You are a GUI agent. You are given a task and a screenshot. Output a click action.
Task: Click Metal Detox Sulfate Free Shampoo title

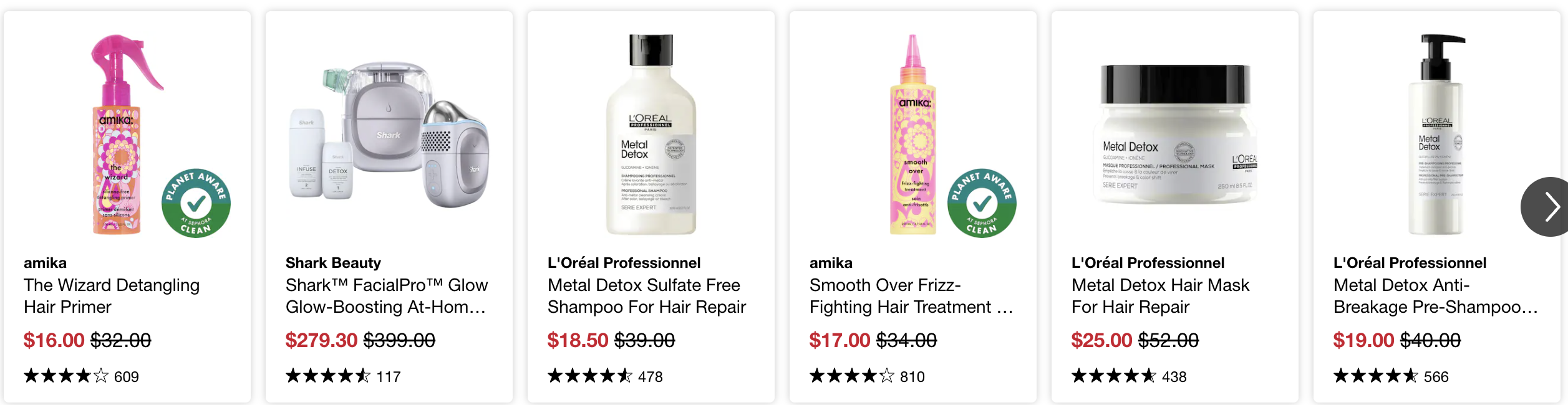click(x=647, y=296)
